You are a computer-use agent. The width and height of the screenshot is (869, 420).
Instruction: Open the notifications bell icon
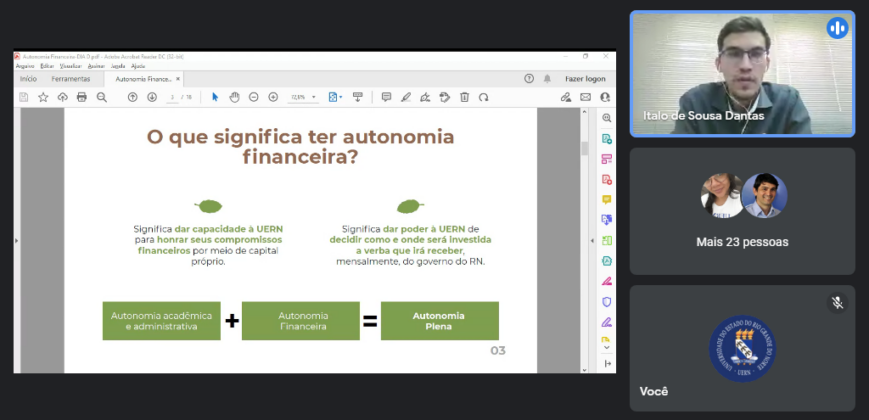(548, 79)
